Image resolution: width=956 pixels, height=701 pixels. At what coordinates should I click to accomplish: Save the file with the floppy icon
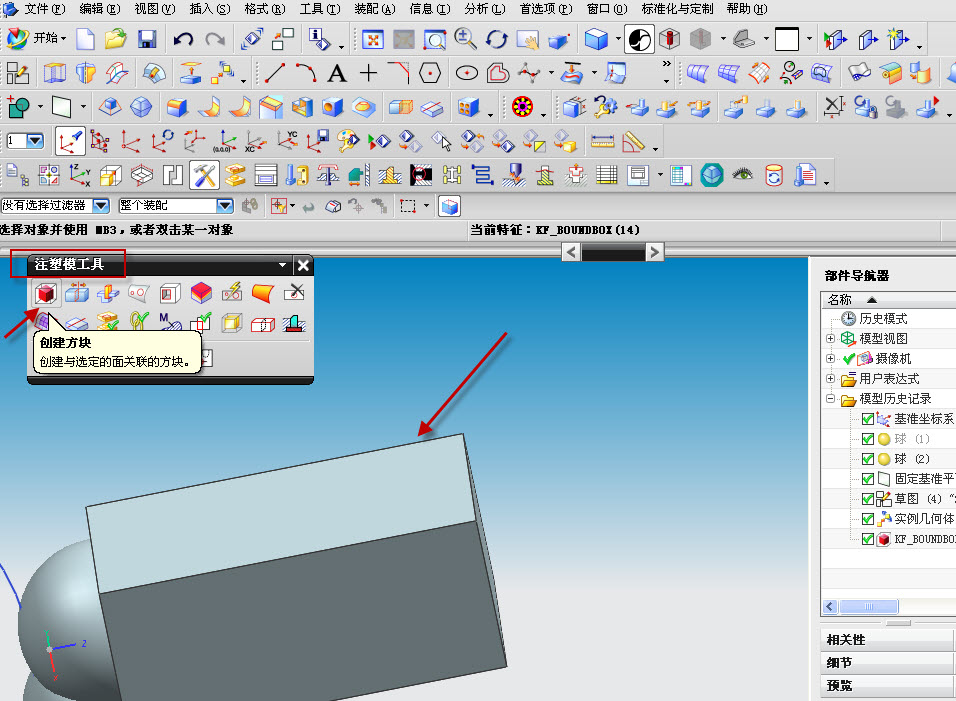pos(147,40)
